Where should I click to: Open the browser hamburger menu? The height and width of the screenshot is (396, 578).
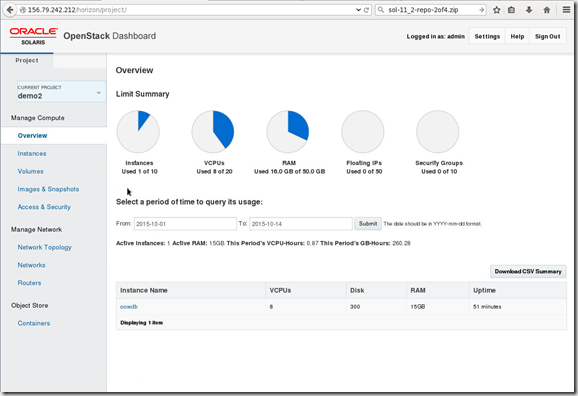566,10
